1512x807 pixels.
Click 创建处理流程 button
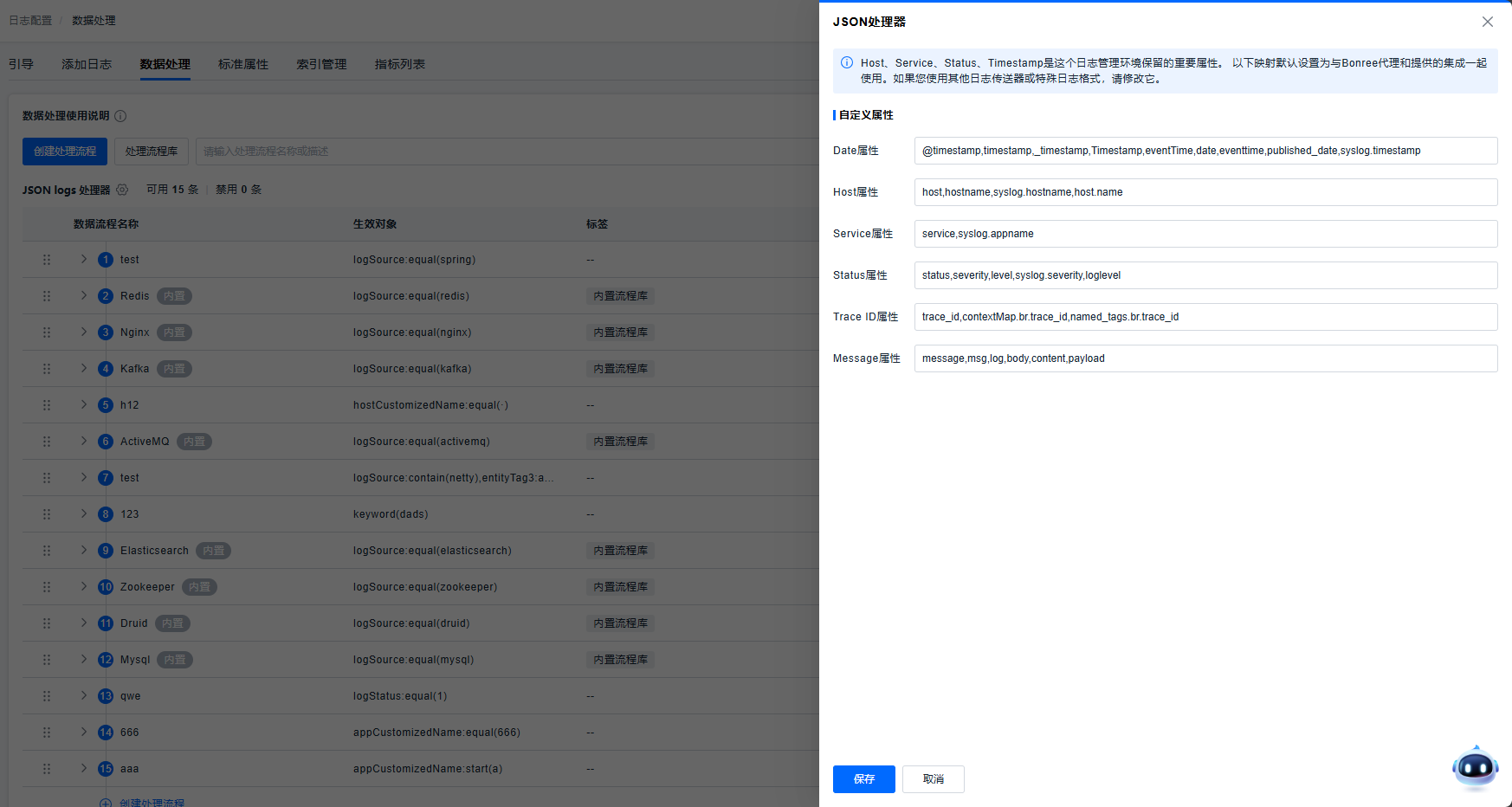click(65, 152)
